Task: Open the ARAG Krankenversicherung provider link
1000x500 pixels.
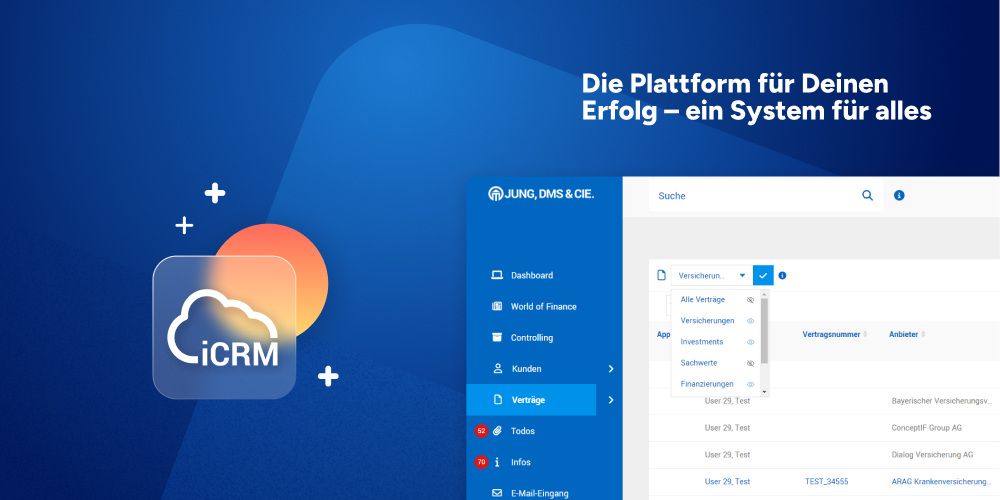Action: click(x=941, y=482)
